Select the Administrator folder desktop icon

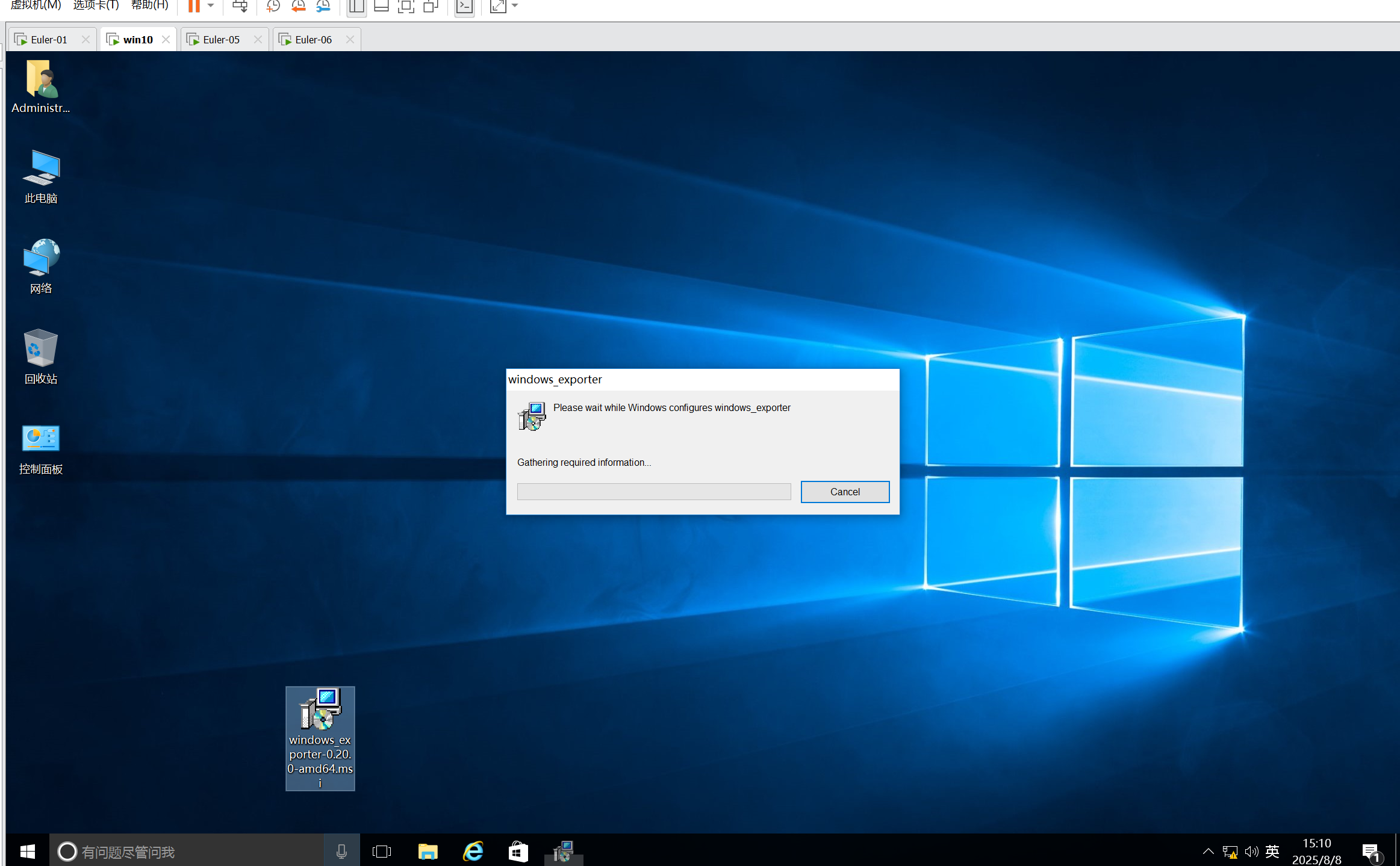point(41,87)
